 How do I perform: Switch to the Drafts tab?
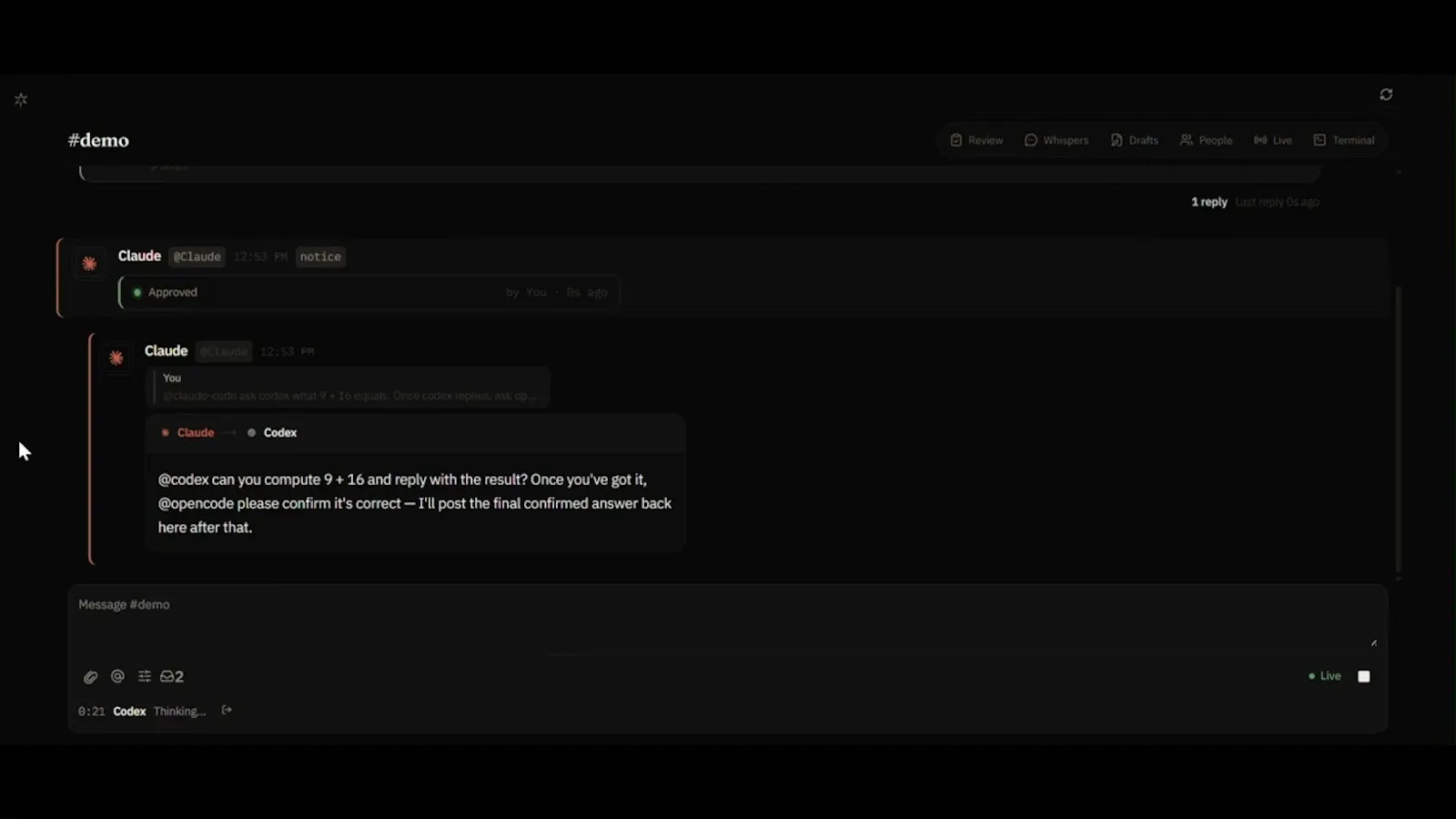coord(1135,140)
